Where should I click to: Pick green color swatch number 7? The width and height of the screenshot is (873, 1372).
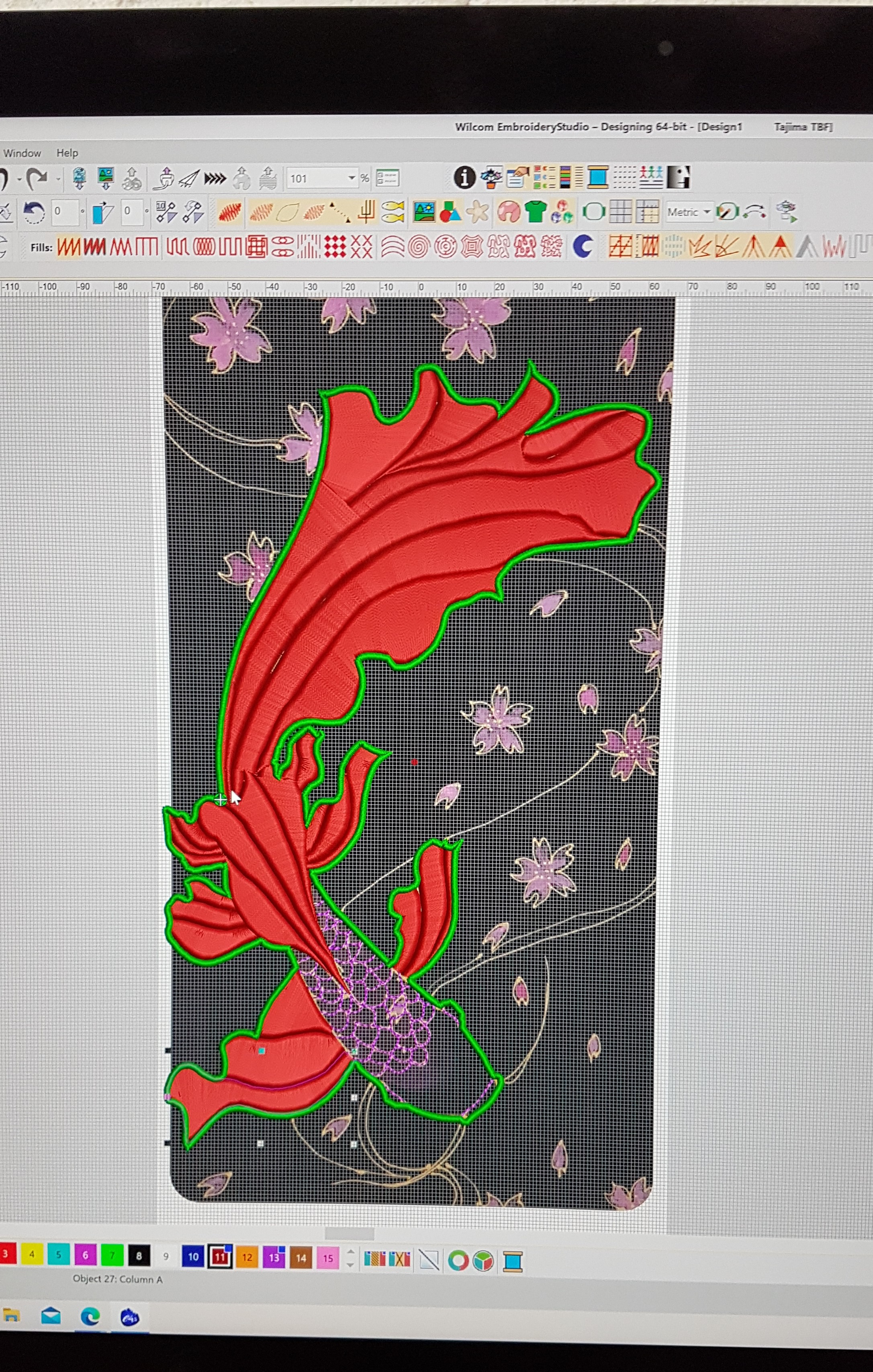point(112,1255)
